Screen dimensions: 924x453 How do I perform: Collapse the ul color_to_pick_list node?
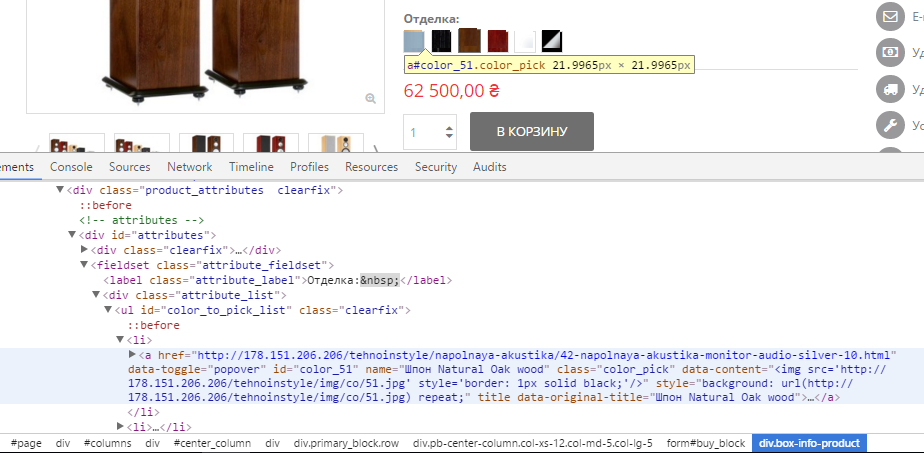[108, 309]
